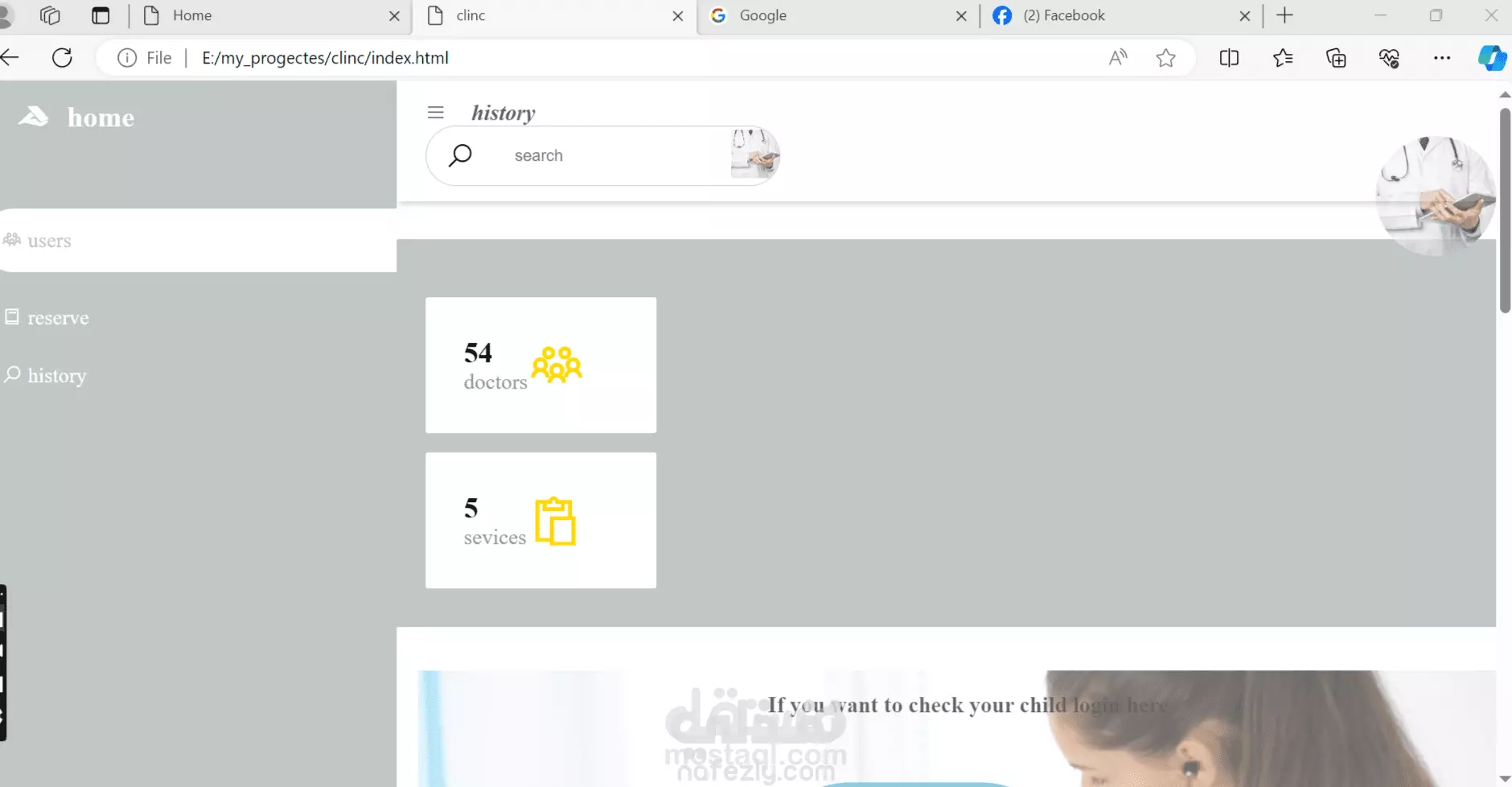Click the reserve icon in sidebar
1512x787 pixels.
point(12,317)
